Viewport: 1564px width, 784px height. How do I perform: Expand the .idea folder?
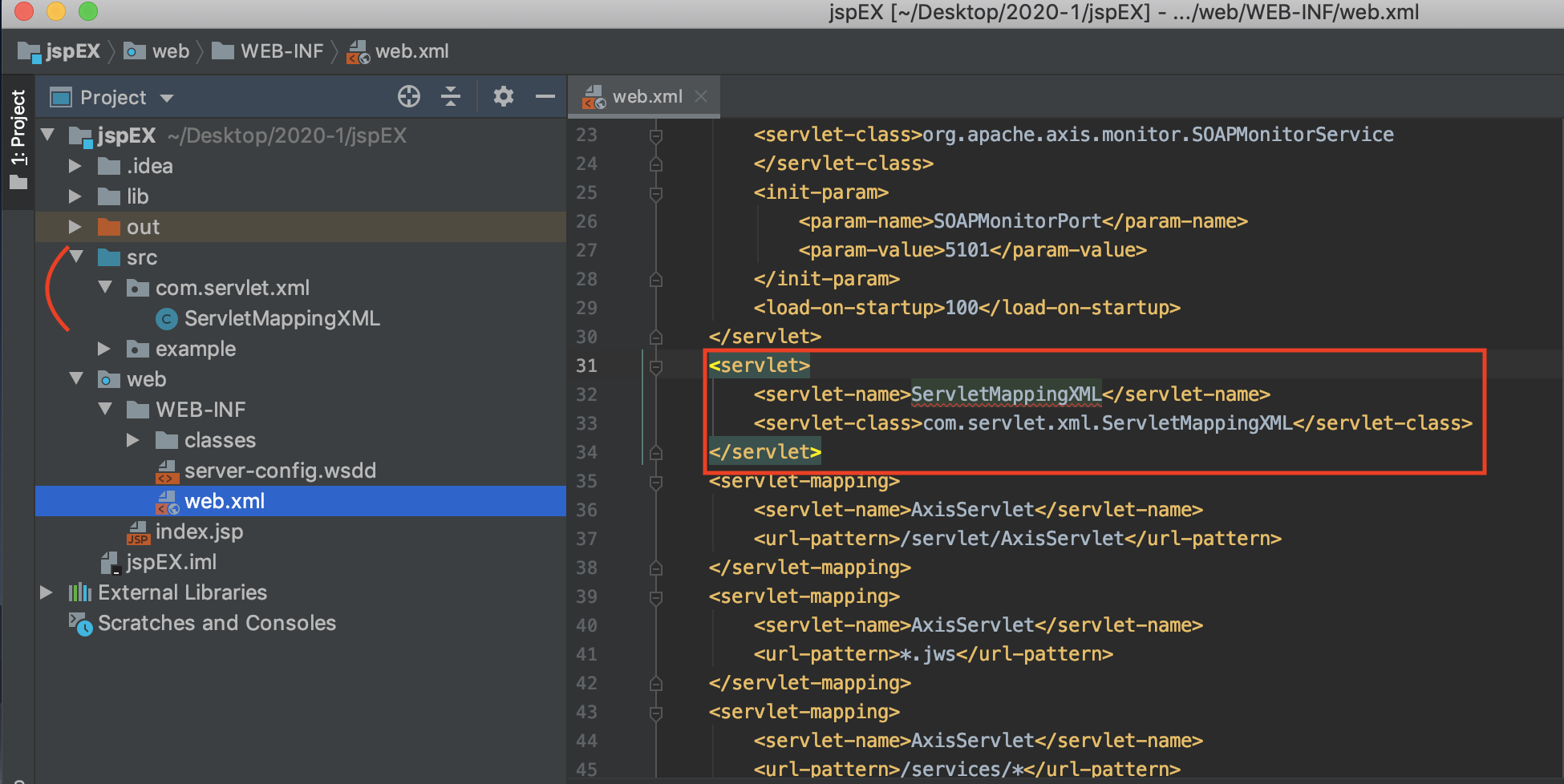click(x=75, y=166)
